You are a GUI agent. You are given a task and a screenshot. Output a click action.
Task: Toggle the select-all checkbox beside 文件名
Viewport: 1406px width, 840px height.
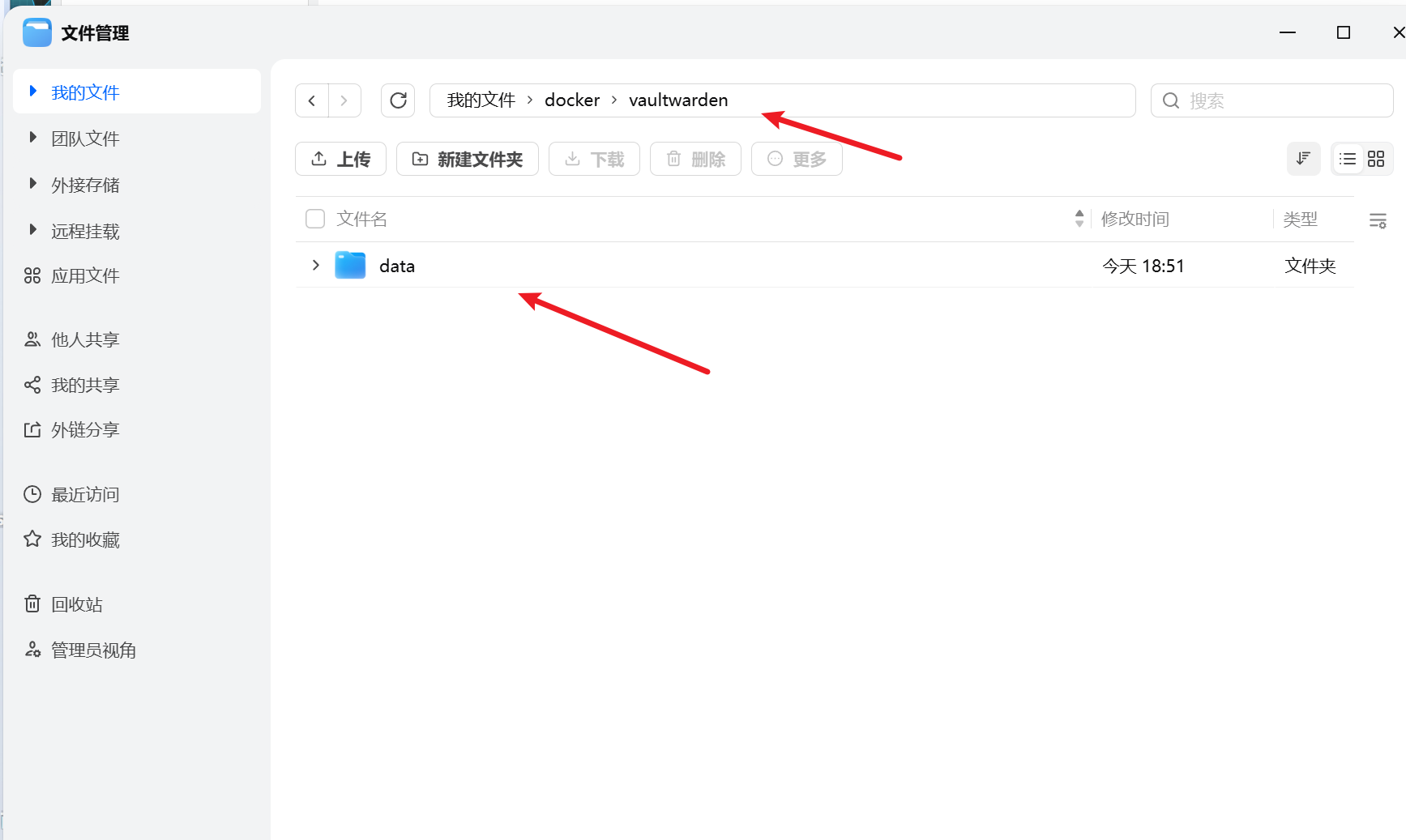(315, 219)
